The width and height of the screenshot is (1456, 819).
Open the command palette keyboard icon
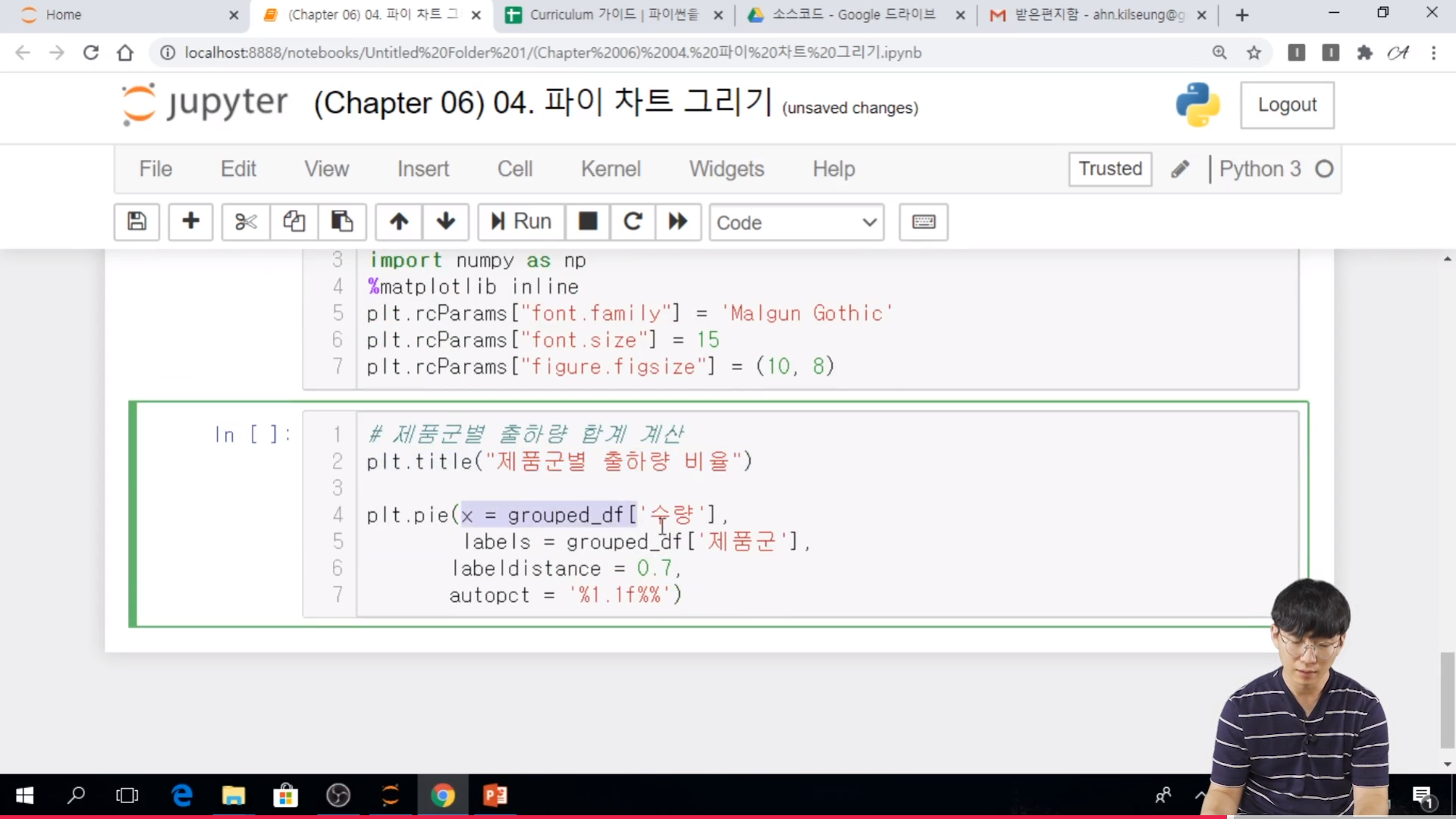coord(923,221)
